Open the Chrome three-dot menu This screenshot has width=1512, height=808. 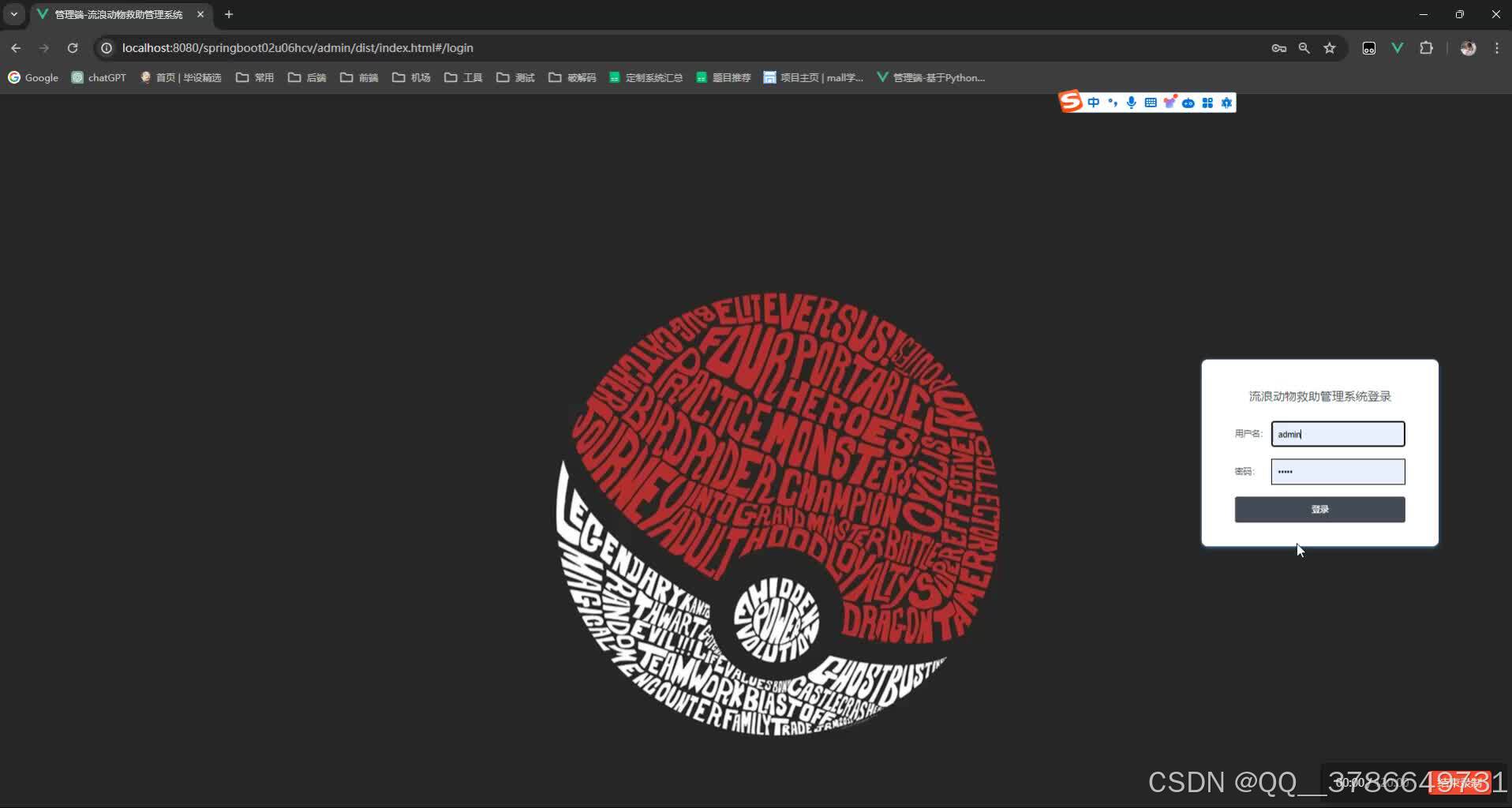point(1496,48)
